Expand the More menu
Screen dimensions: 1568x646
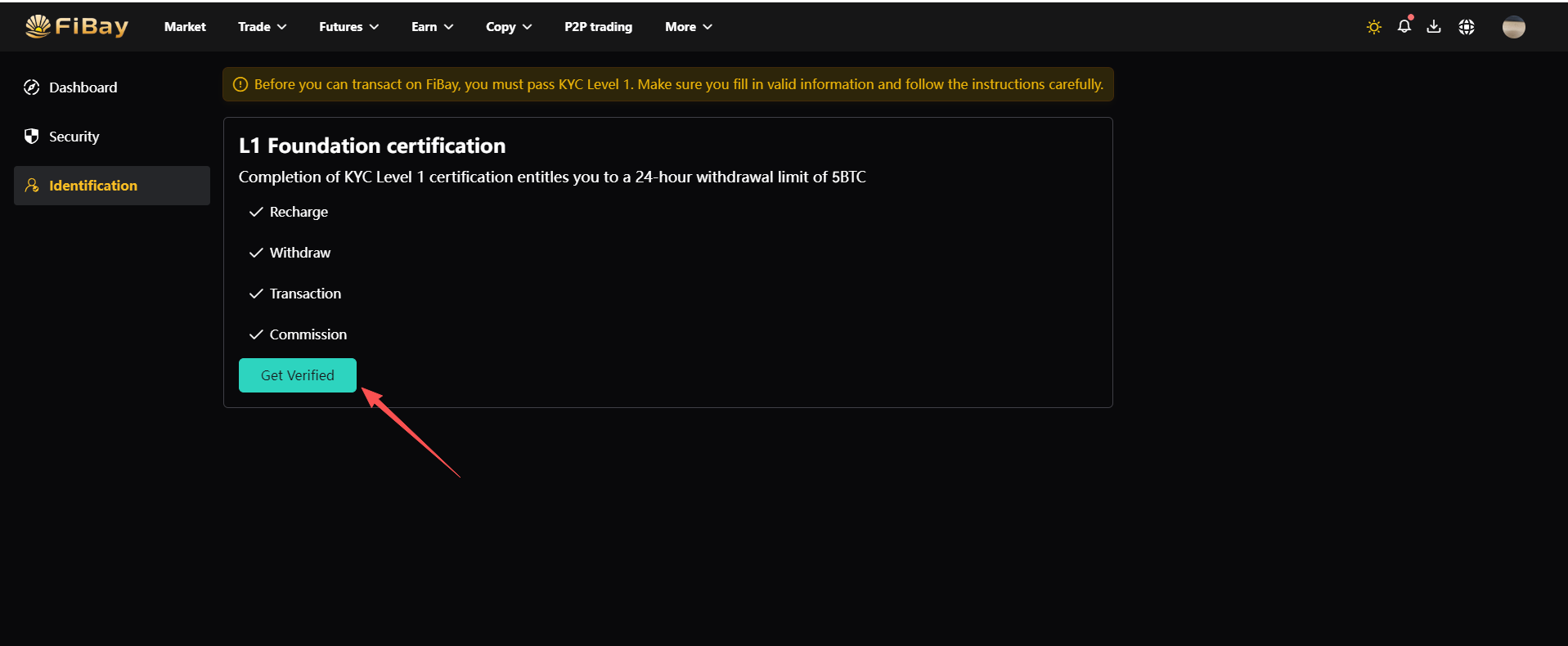coord(688,27)
